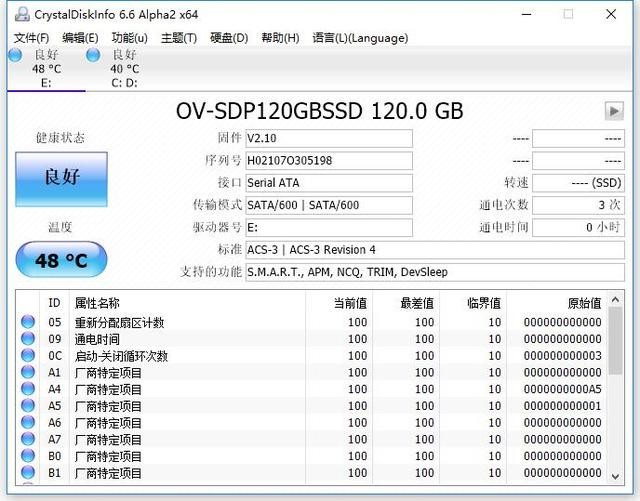Image resolution: width=640 pixels, height=501 pixels.
Task: Click the interface field Serial ATA
Action: 329,183
